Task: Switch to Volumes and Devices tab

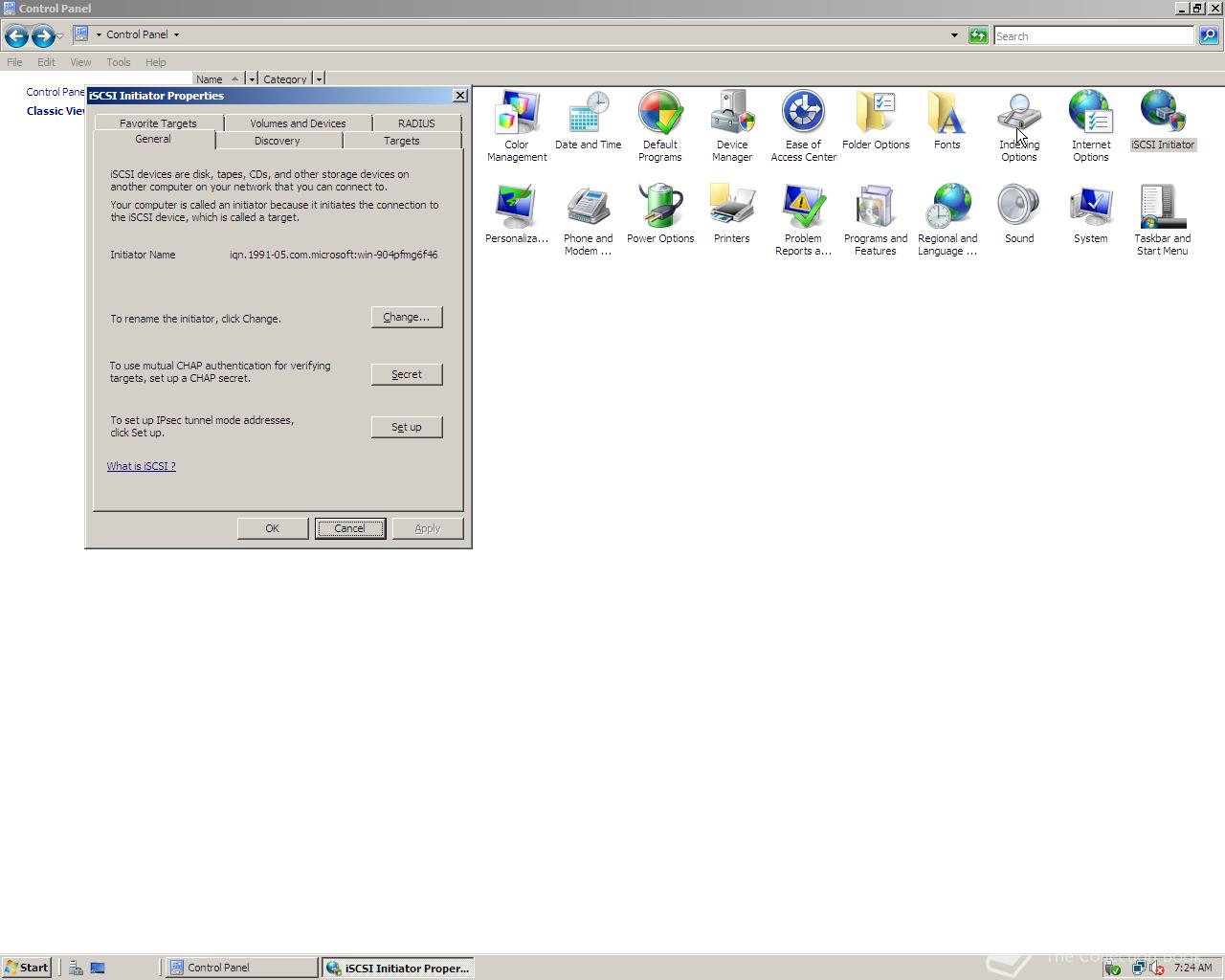Action: click(x=298, y=123)
